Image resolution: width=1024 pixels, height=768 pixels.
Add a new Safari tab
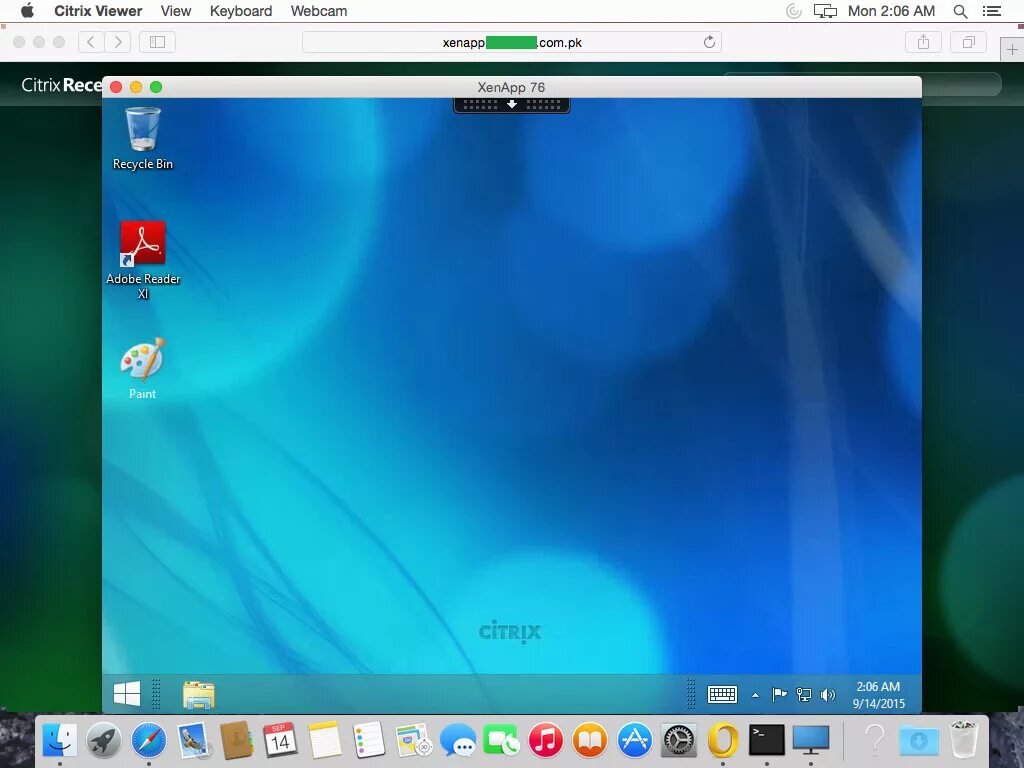pos(1012,50)
